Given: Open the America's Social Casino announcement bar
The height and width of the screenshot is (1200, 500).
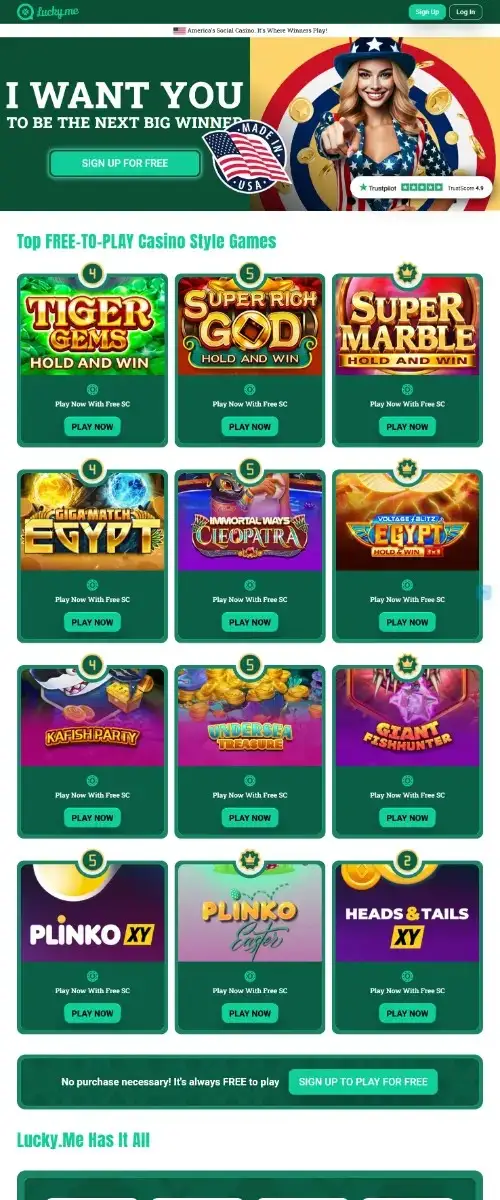Looking at the screenshot, I should tap(250, 31).
